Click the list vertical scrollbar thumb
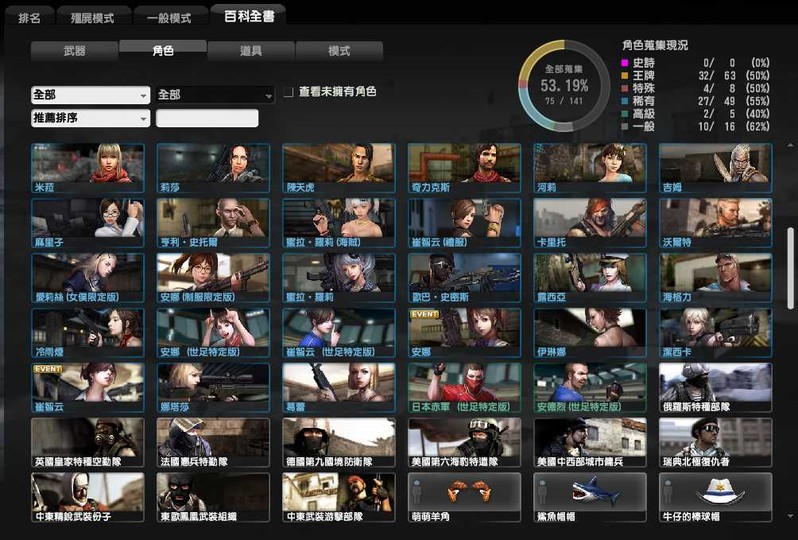Viewport: 798px width, 540px height. [x=790, y=268]
